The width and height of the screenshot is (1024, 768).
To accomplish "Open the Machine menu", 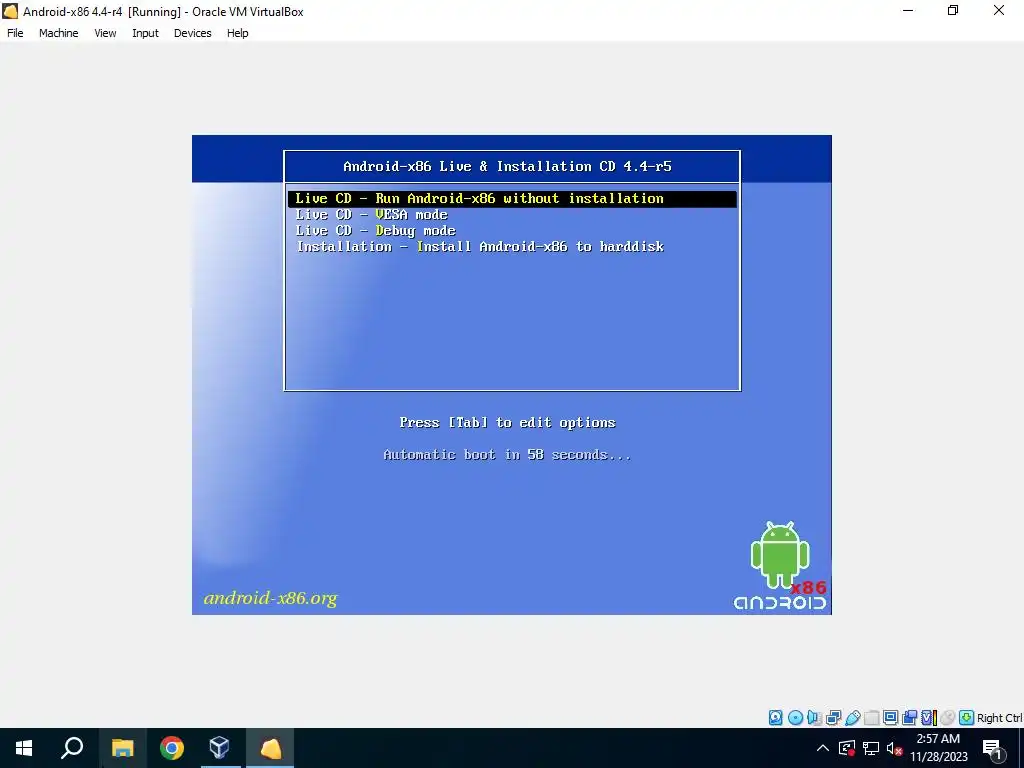I will click(58, 33).
